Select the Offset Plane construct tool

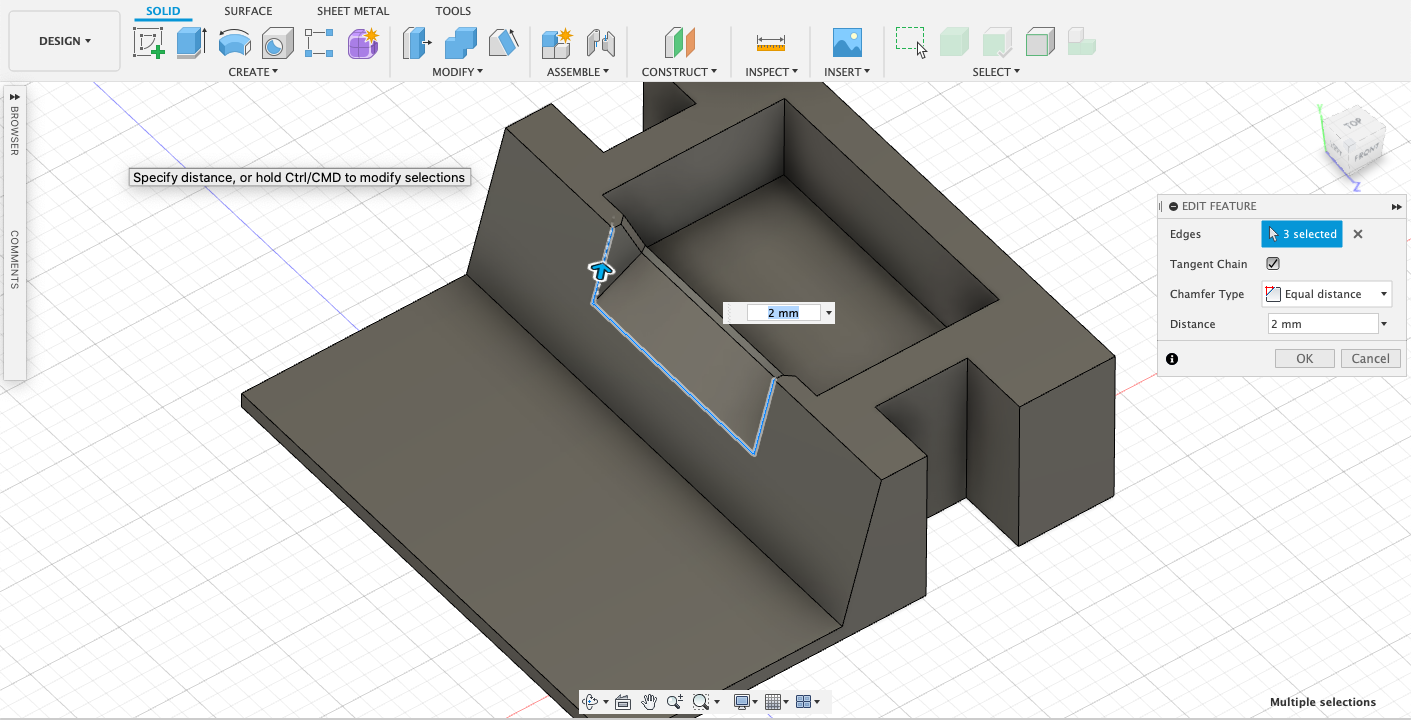click(680, 43)
